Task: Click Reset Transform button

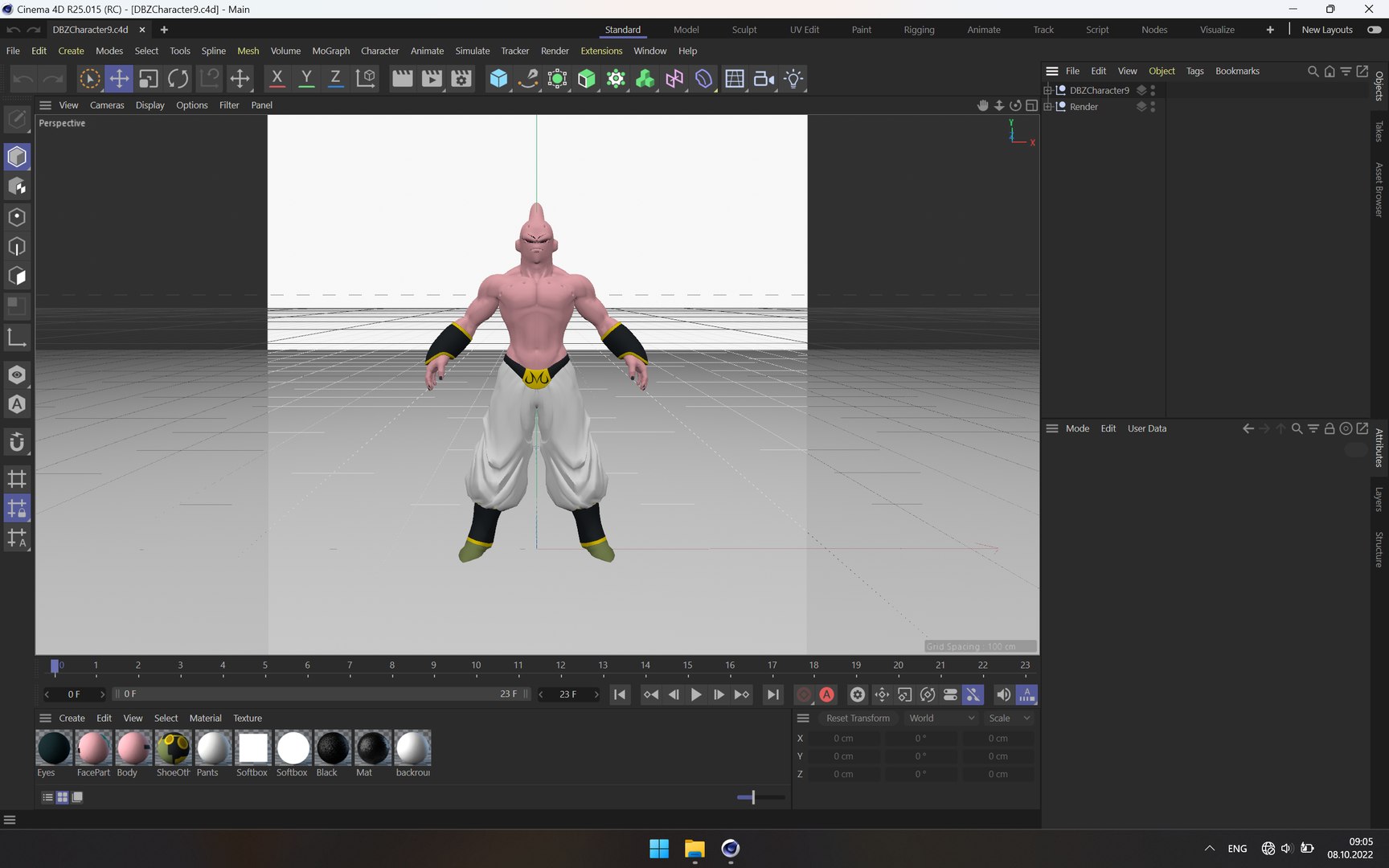Action: (858, 719)
